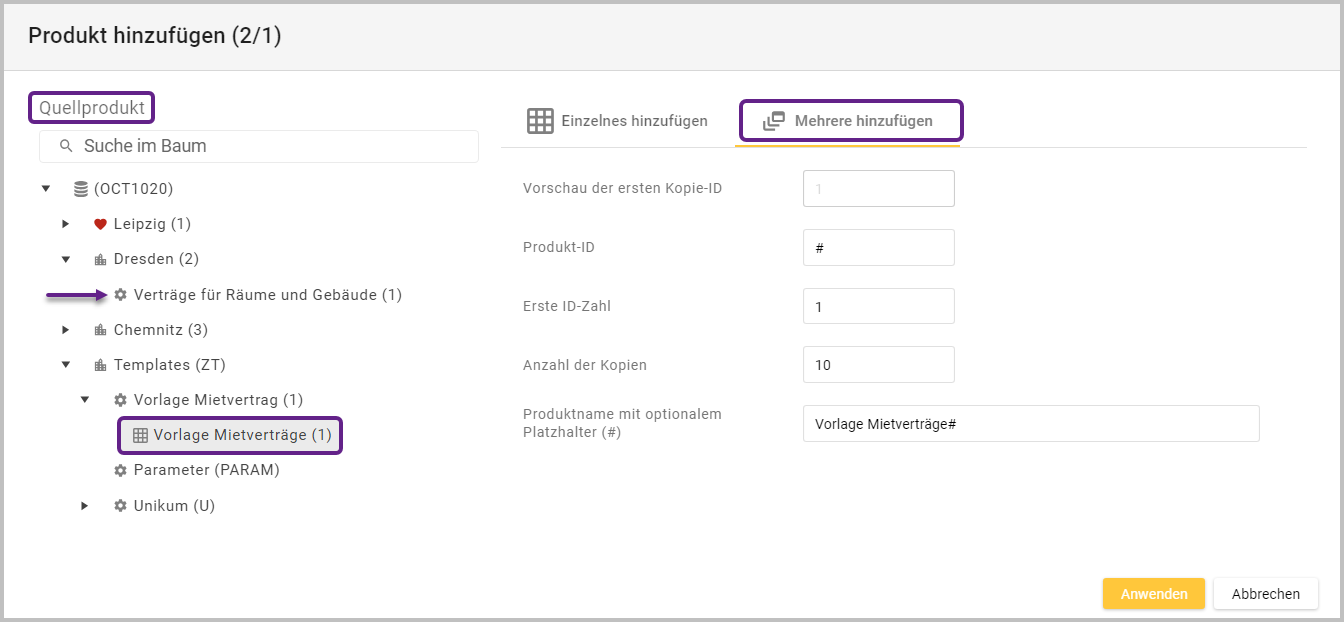Viewport: 1344px width, 622px height.
Task: Select the Mehrere hinzufügen tab
Action: [x=849, y=121]
